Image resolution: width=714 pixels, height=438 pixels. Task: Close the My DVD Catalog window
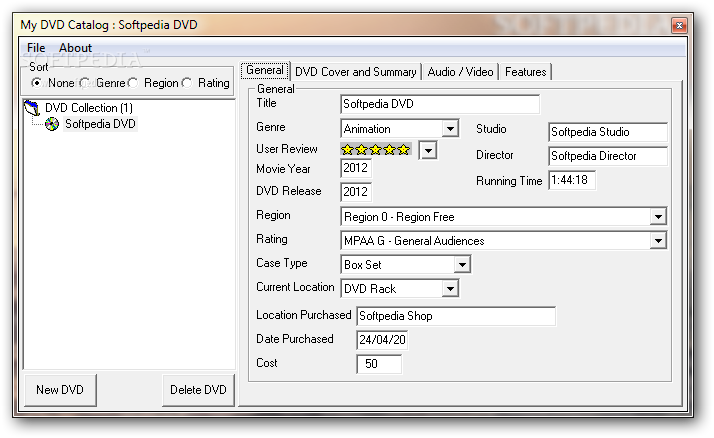679,25
